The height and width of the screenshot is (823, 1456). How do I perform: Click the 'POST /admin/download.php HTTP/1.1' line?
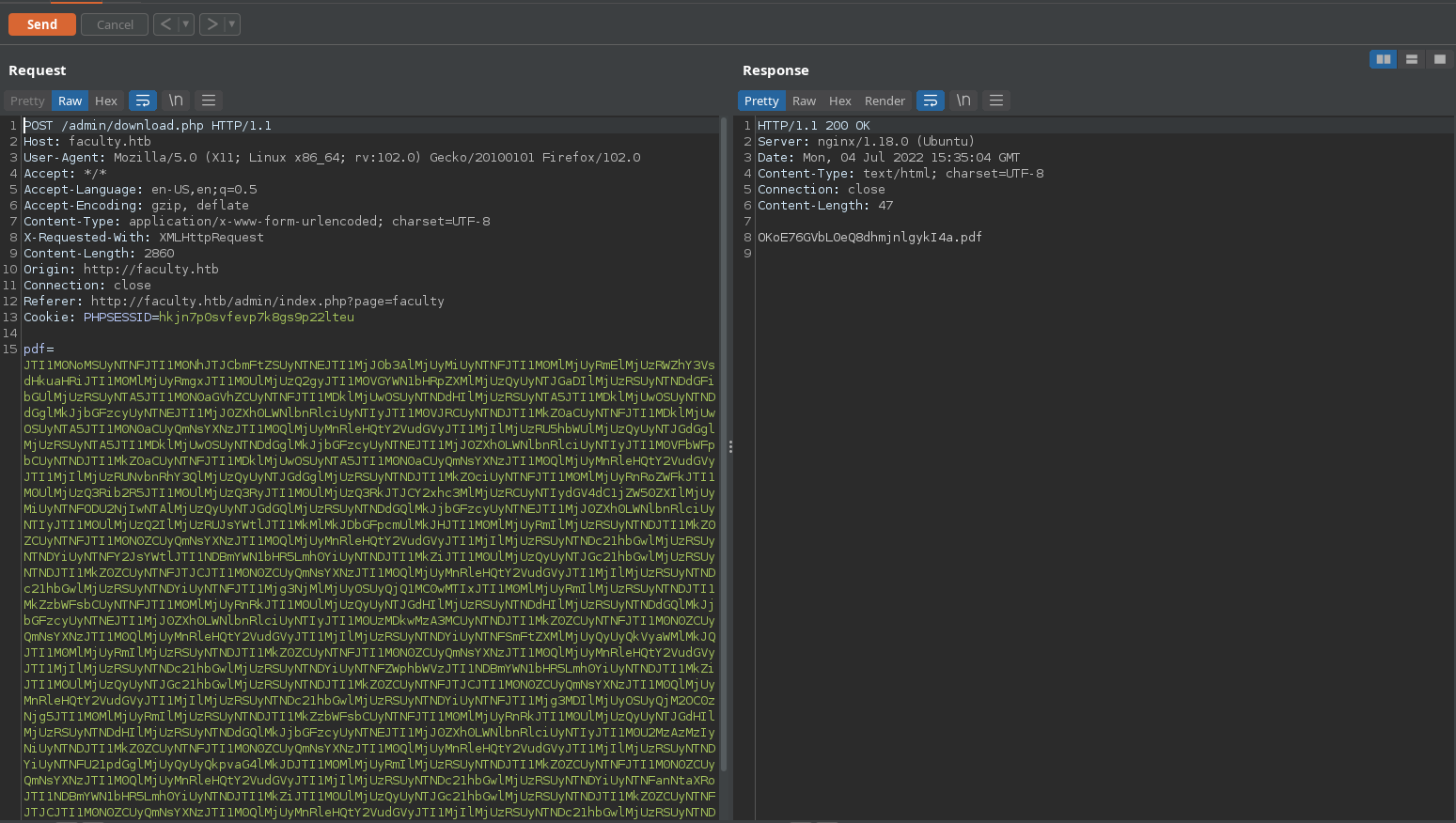(x=148, y=125)
